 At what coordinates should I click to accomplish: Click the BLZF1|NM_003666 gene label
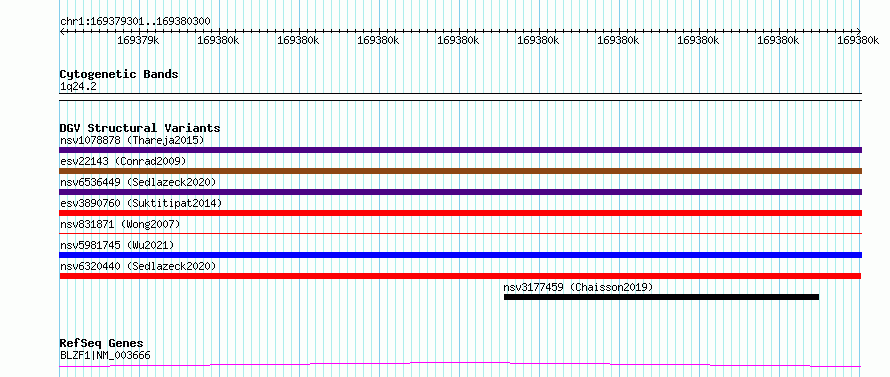(105, 356)
